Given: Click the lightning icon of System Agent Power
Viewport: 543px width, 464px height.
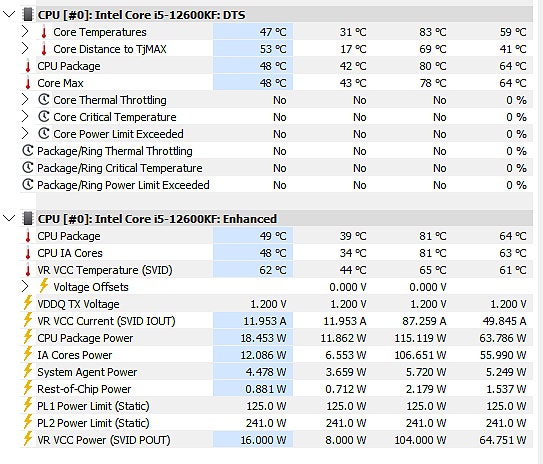Looking at the screenshot, I should (28, 371).
